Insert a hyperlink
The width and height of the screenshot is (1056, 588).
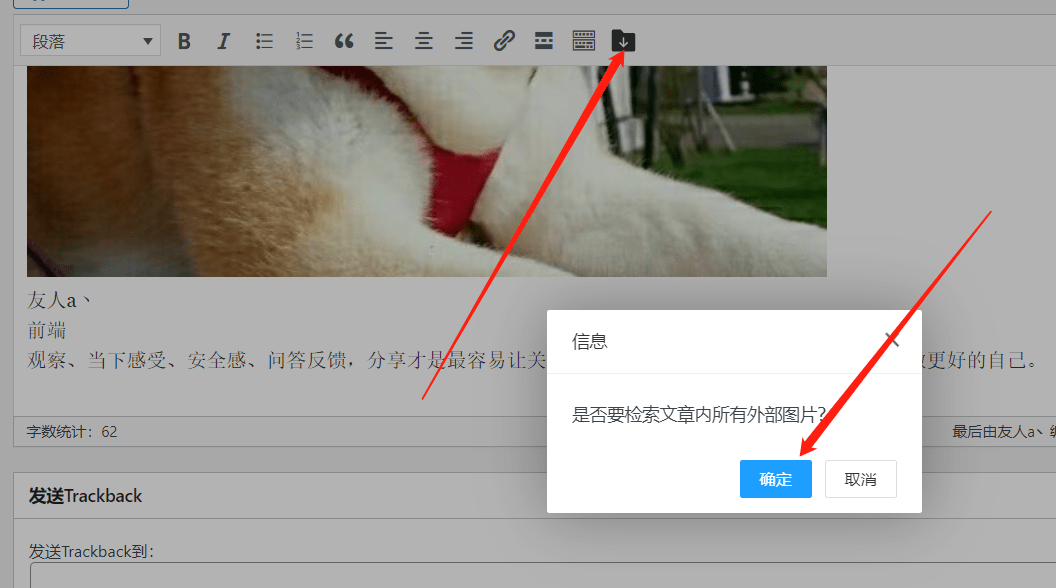pyautogui.click(x=503, y=40)
